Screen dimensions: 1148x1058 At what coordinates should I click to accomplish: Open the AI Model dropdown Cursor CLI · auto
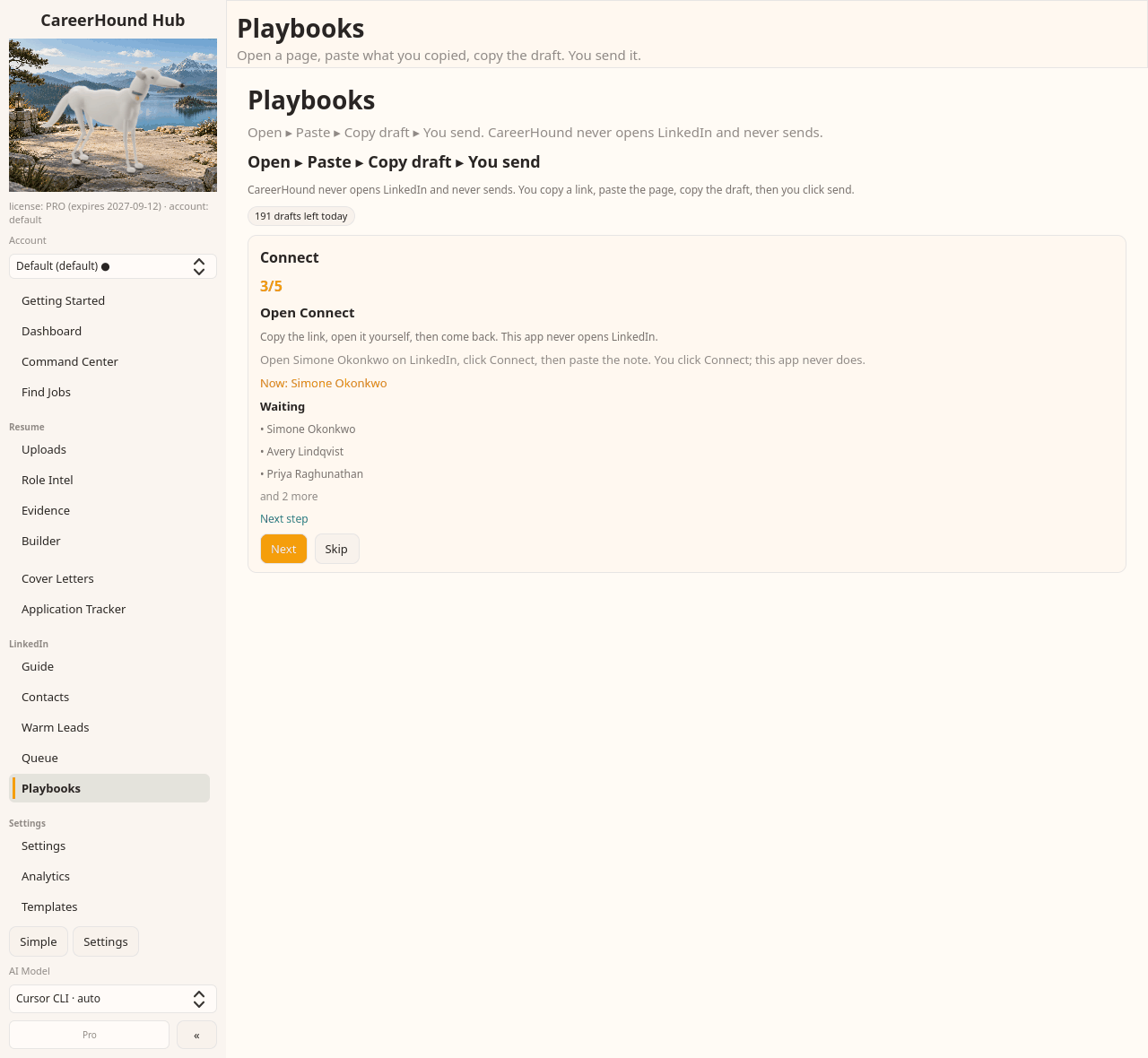pyautogui.click(x=113, y=999)
